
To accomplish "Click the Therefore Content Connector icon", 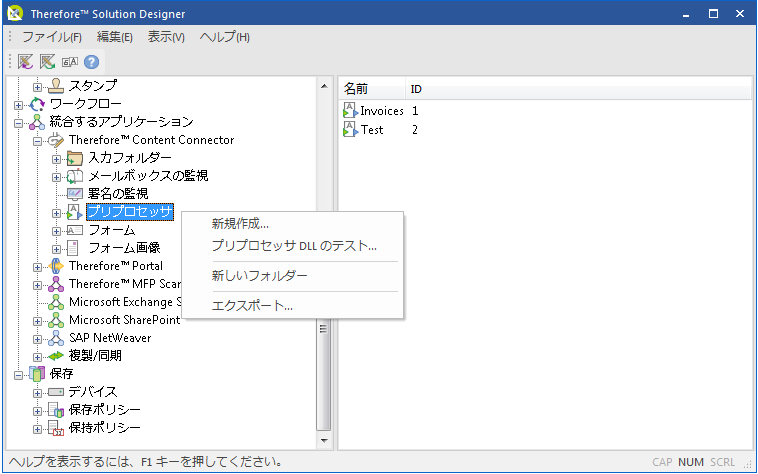I will coord(56,140).
